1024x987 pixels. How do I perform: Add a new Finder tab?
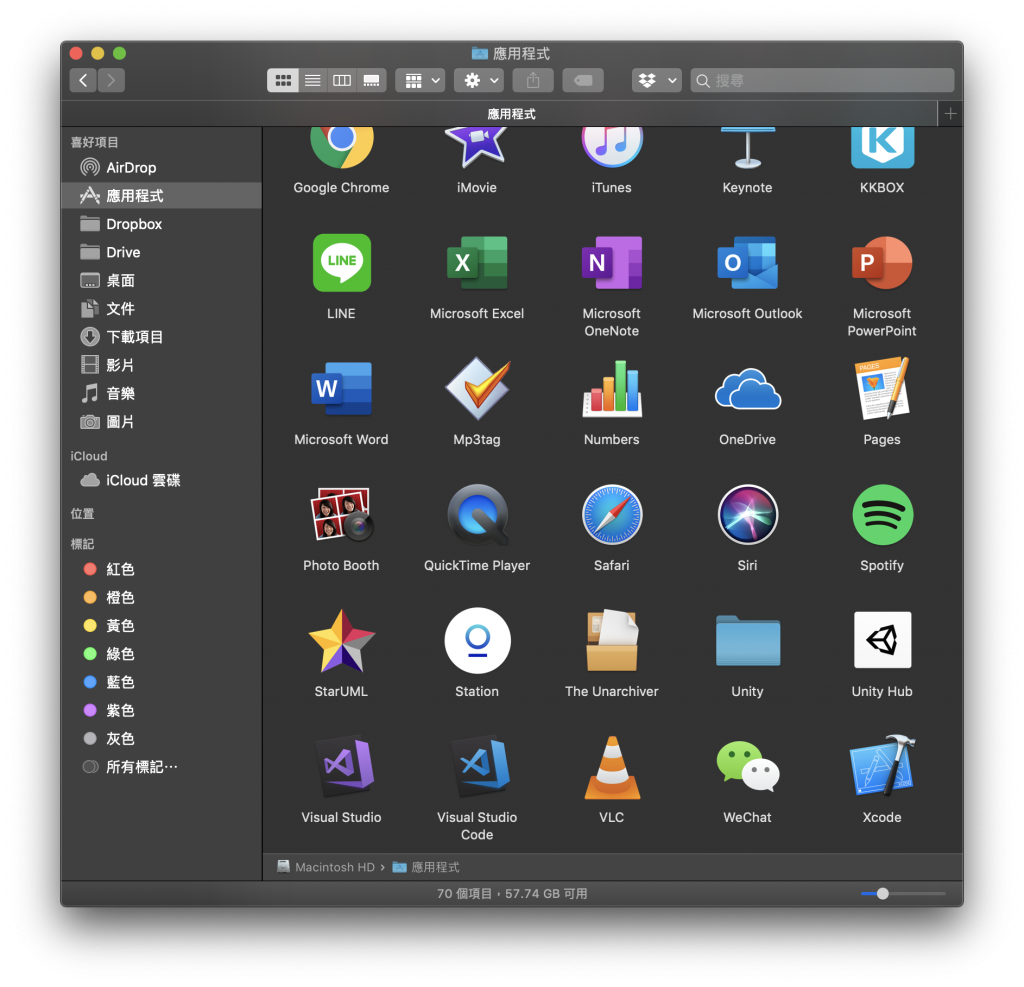950,114
